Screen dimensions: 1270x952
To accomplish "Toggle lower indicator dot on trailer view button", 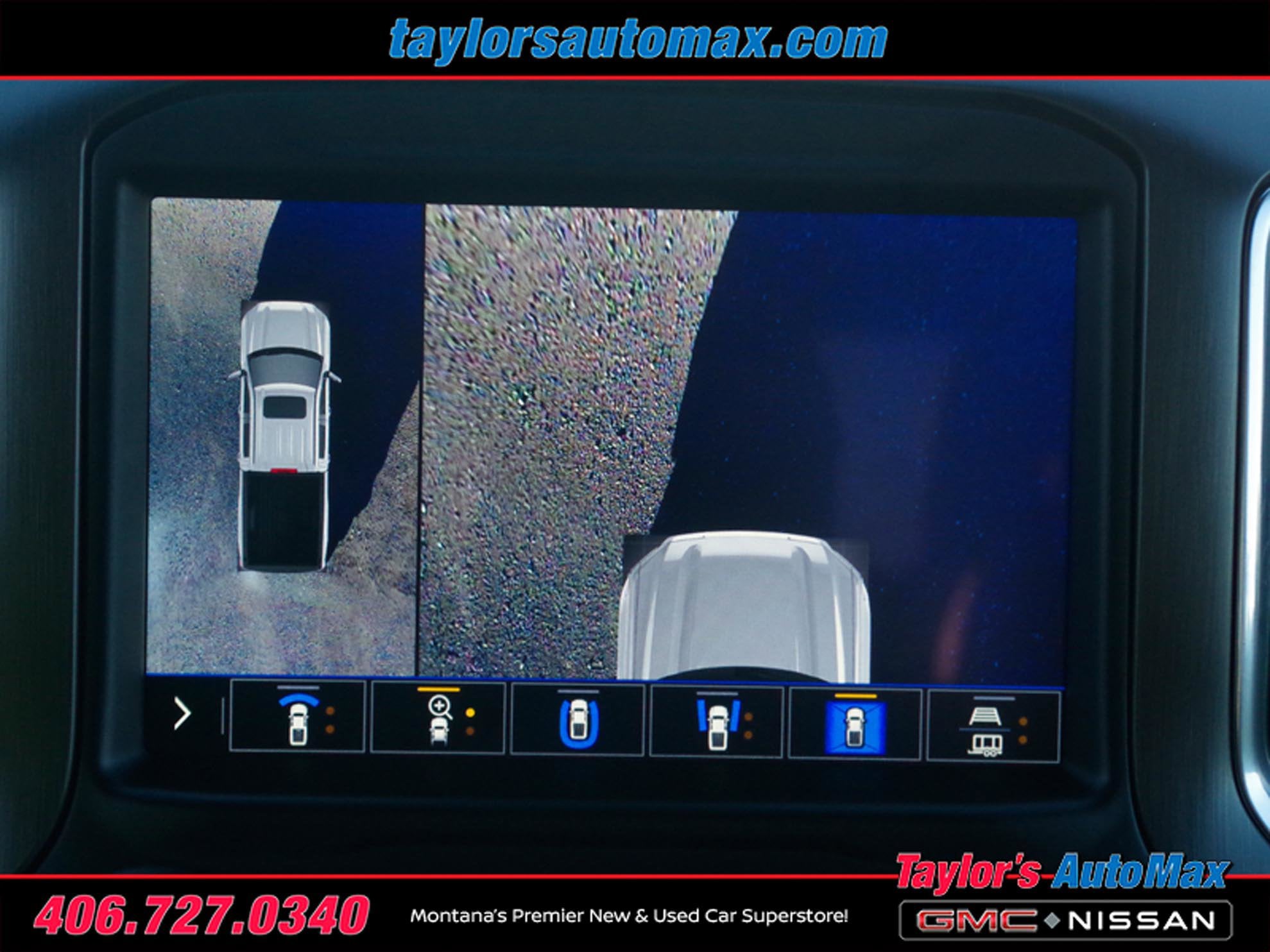I will pyautogui.click(x=1022, y=740).
